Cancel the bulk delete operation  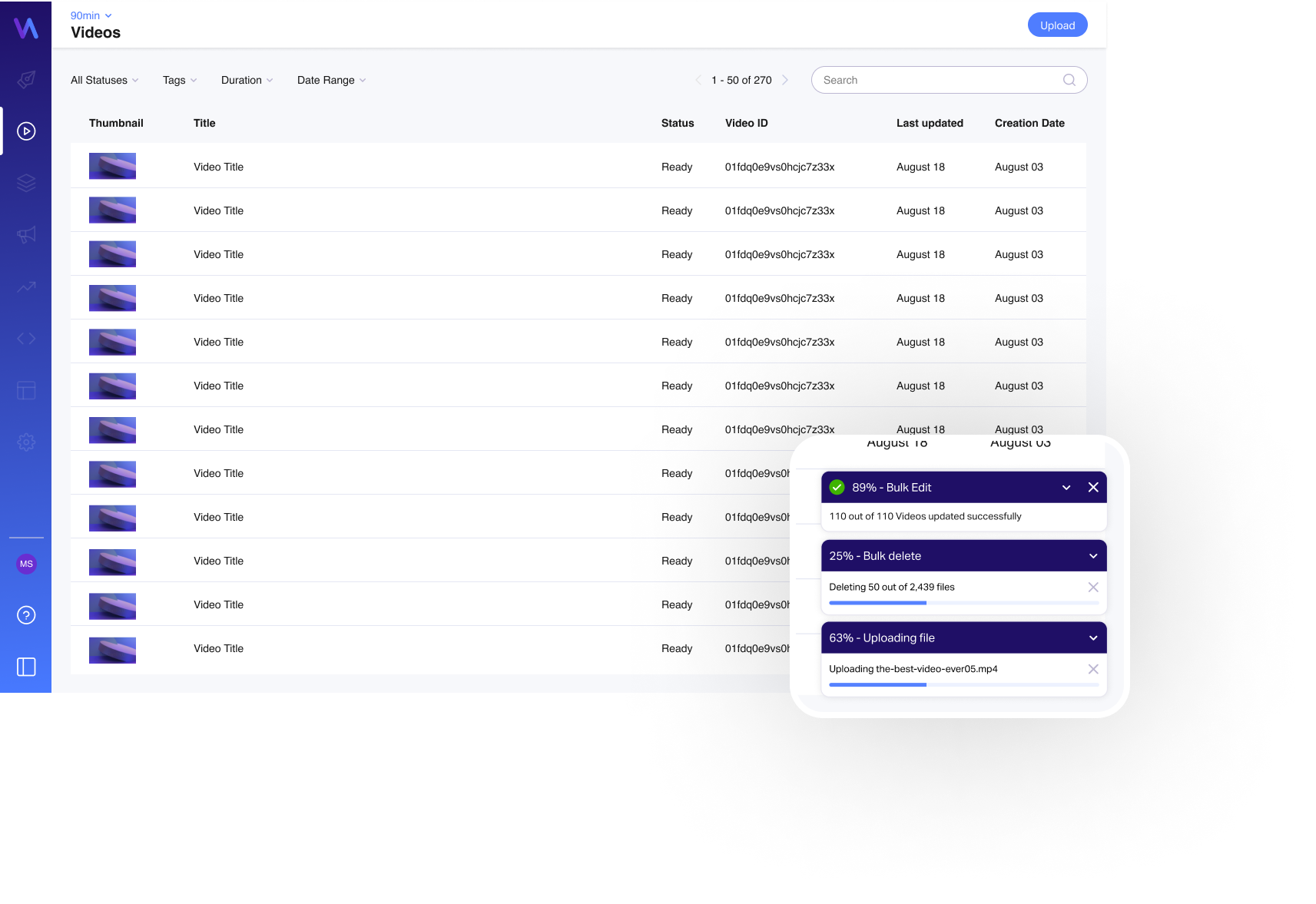point(1093,587)
